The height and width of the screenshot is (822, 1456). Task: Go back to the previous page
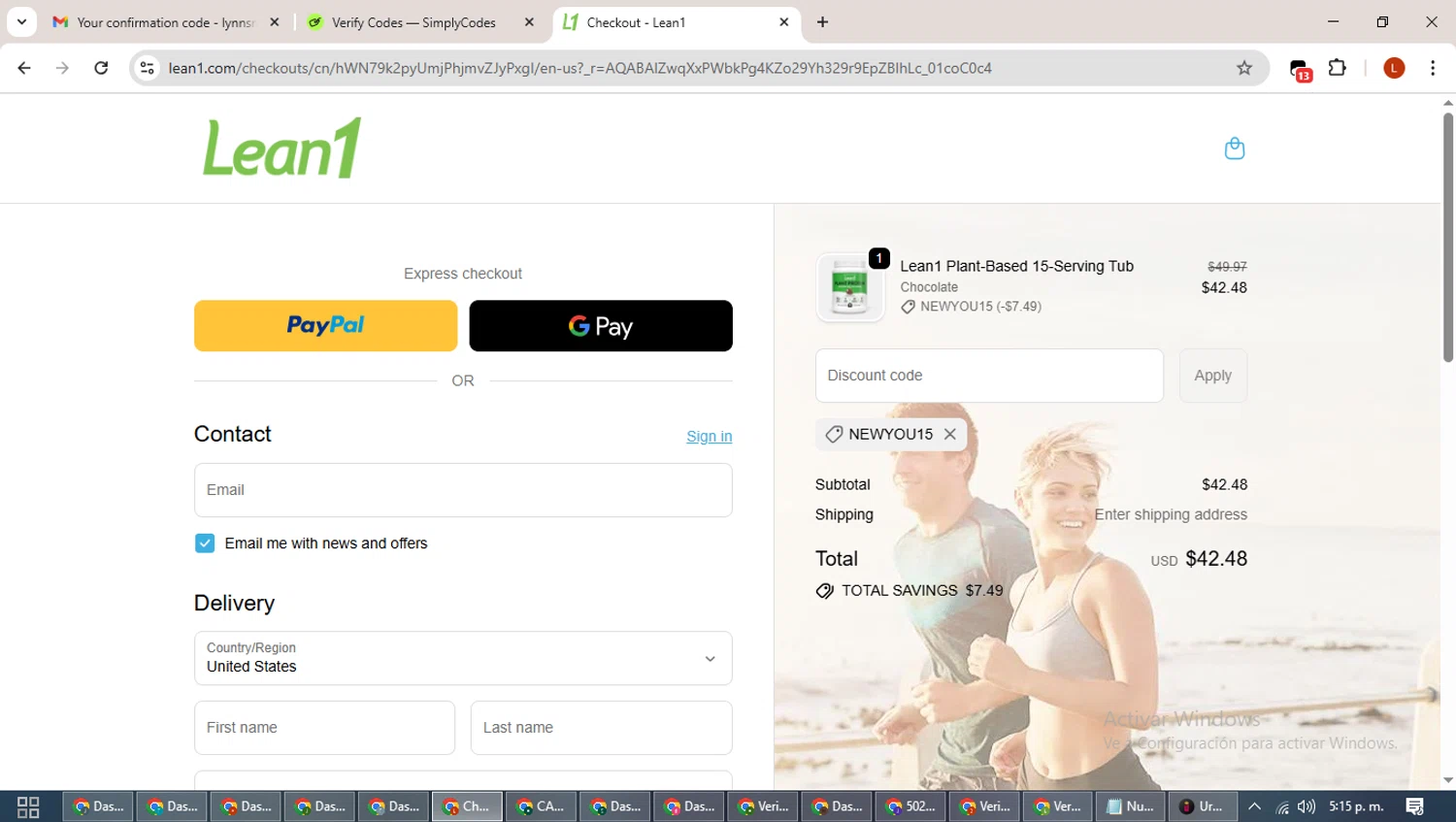coord(24,68)
